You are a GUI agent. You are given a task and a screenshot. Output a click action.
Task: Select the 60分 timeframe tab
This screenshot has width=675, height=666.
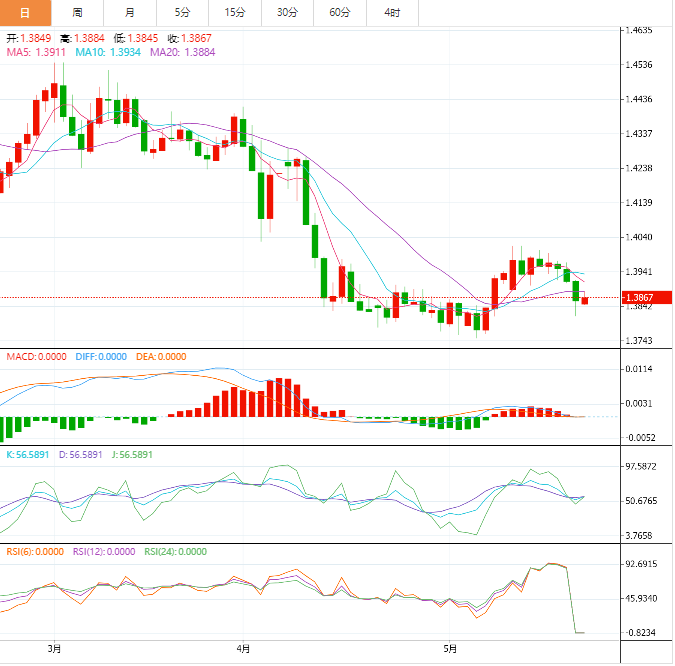pyautogui.click(x=340, y=13)
